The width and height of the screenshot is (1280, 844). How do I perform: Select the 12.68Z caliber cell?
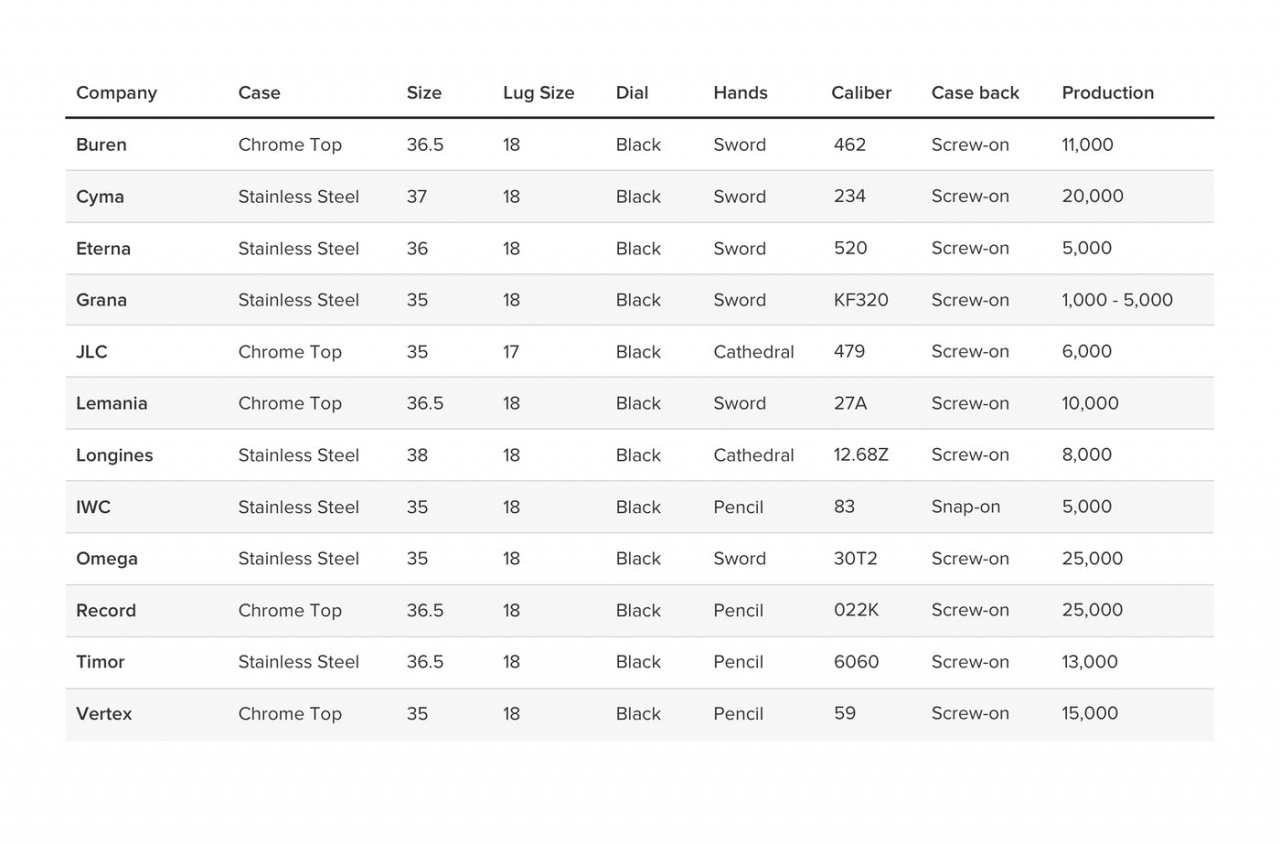point(860,456)
